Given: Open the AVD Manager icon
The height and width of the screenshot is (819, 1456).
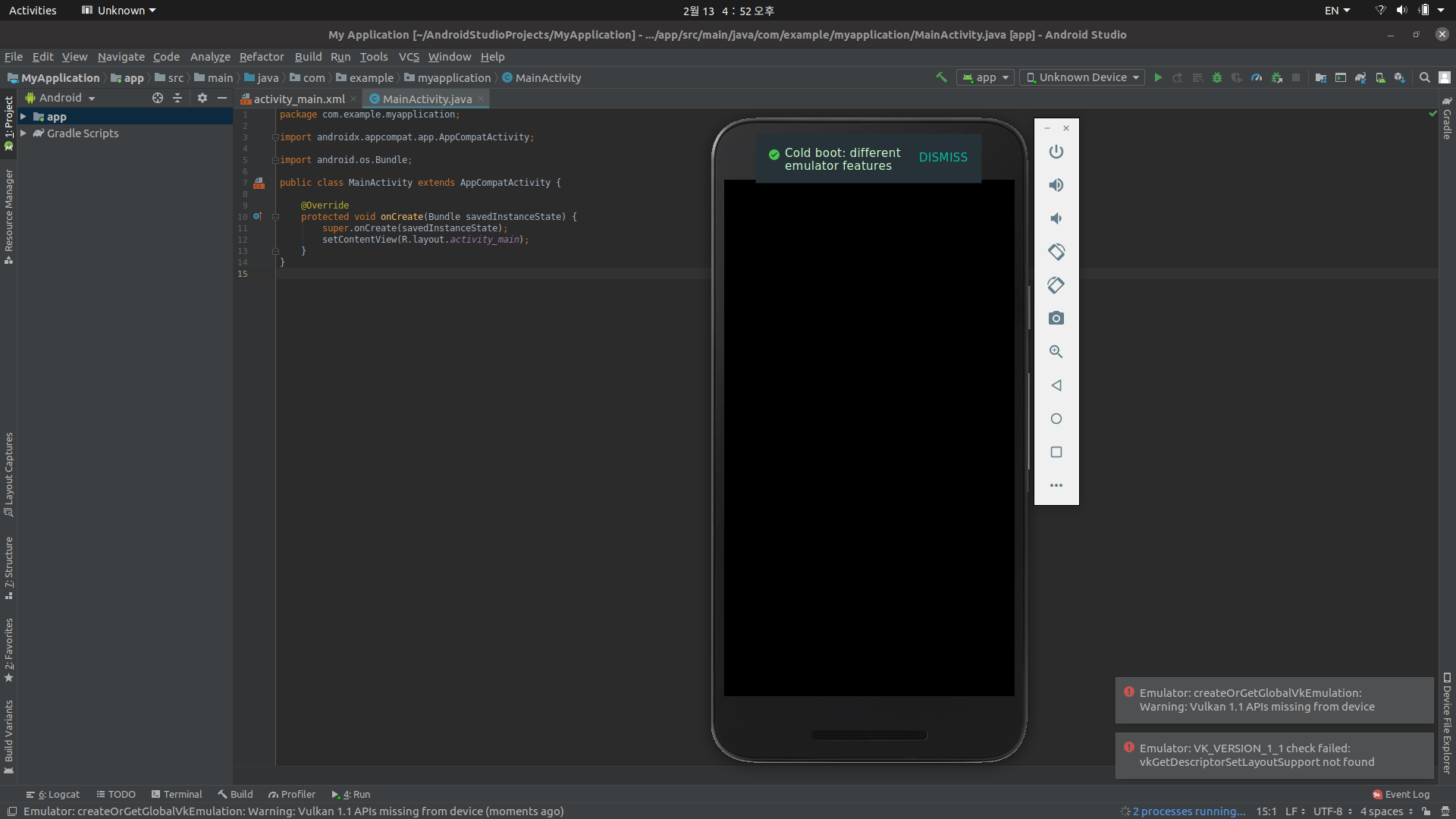Looking at the screenshot, I should click(1380, 77).
